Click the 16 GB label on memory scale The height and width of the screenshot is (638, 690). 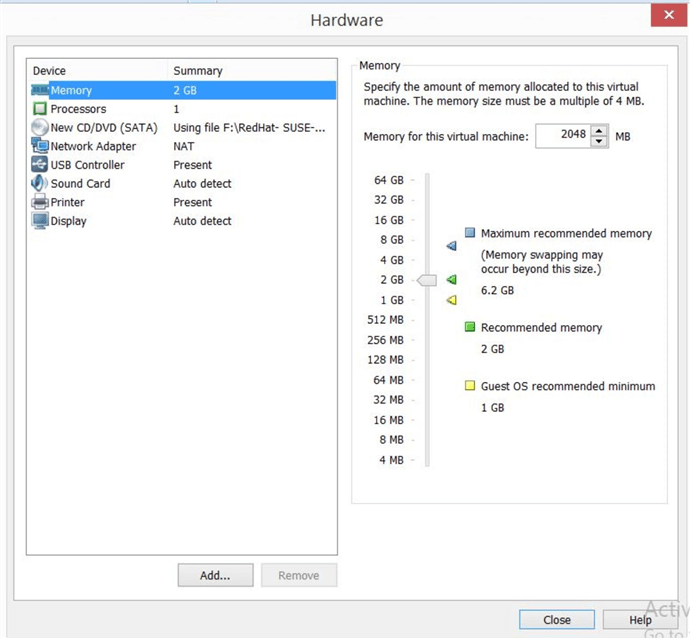pos(389,220)
